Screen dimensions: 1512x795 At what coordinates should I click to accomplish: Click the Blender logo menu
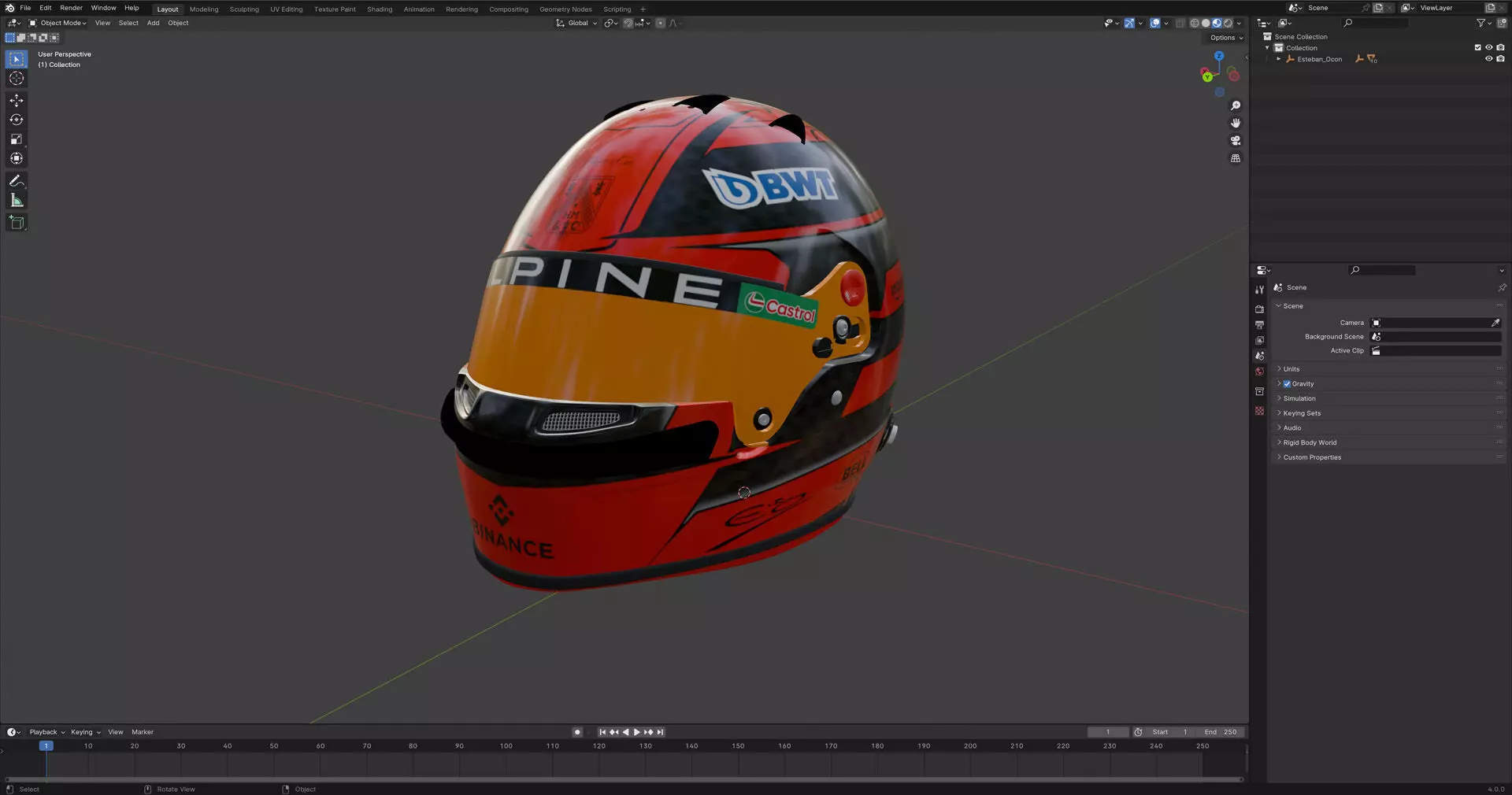(9, 8)
